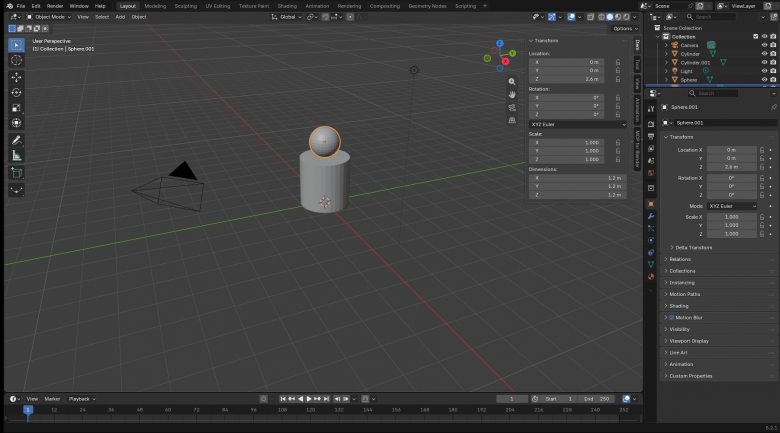Hide the Camera in the outliner
The image size is (780, 433).
[x=764, y=45]
